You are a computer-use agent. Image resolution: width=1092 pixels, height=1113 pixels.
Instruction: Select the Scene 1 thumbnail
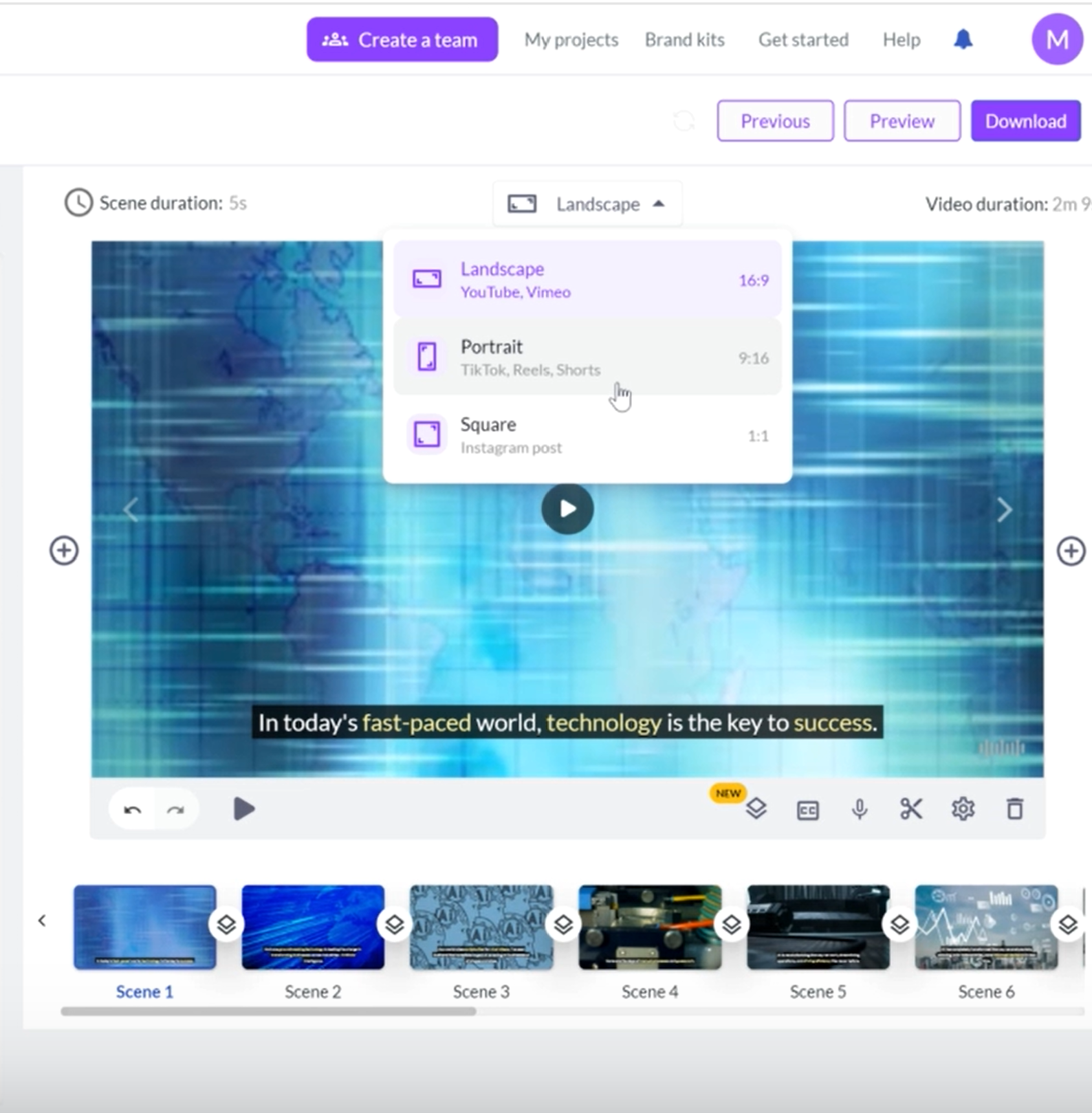pos(145,927)
